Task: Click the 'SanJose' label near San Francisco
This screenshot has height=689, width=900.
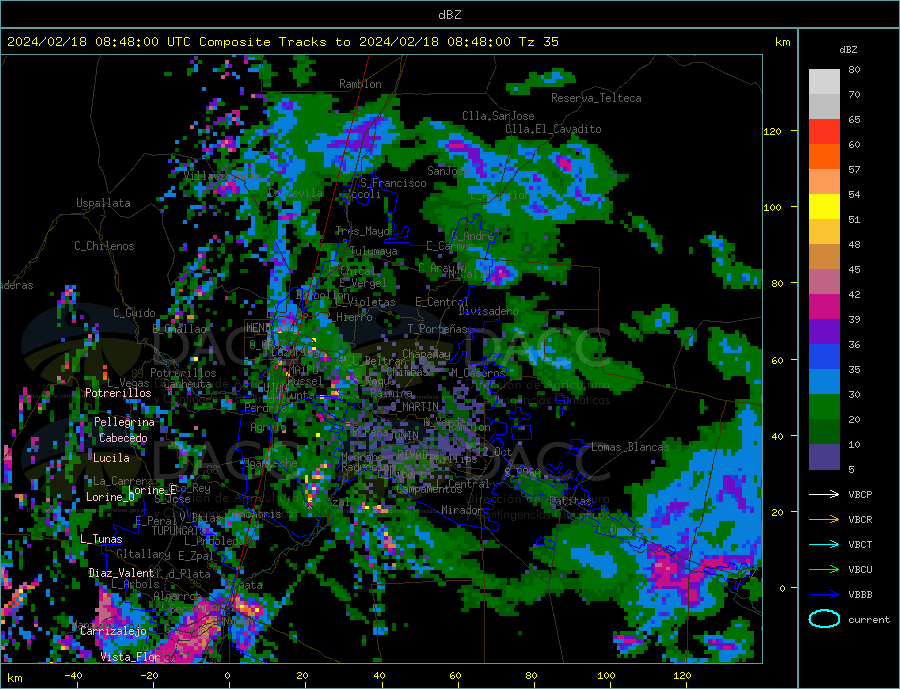Action: tap(448, 171)
